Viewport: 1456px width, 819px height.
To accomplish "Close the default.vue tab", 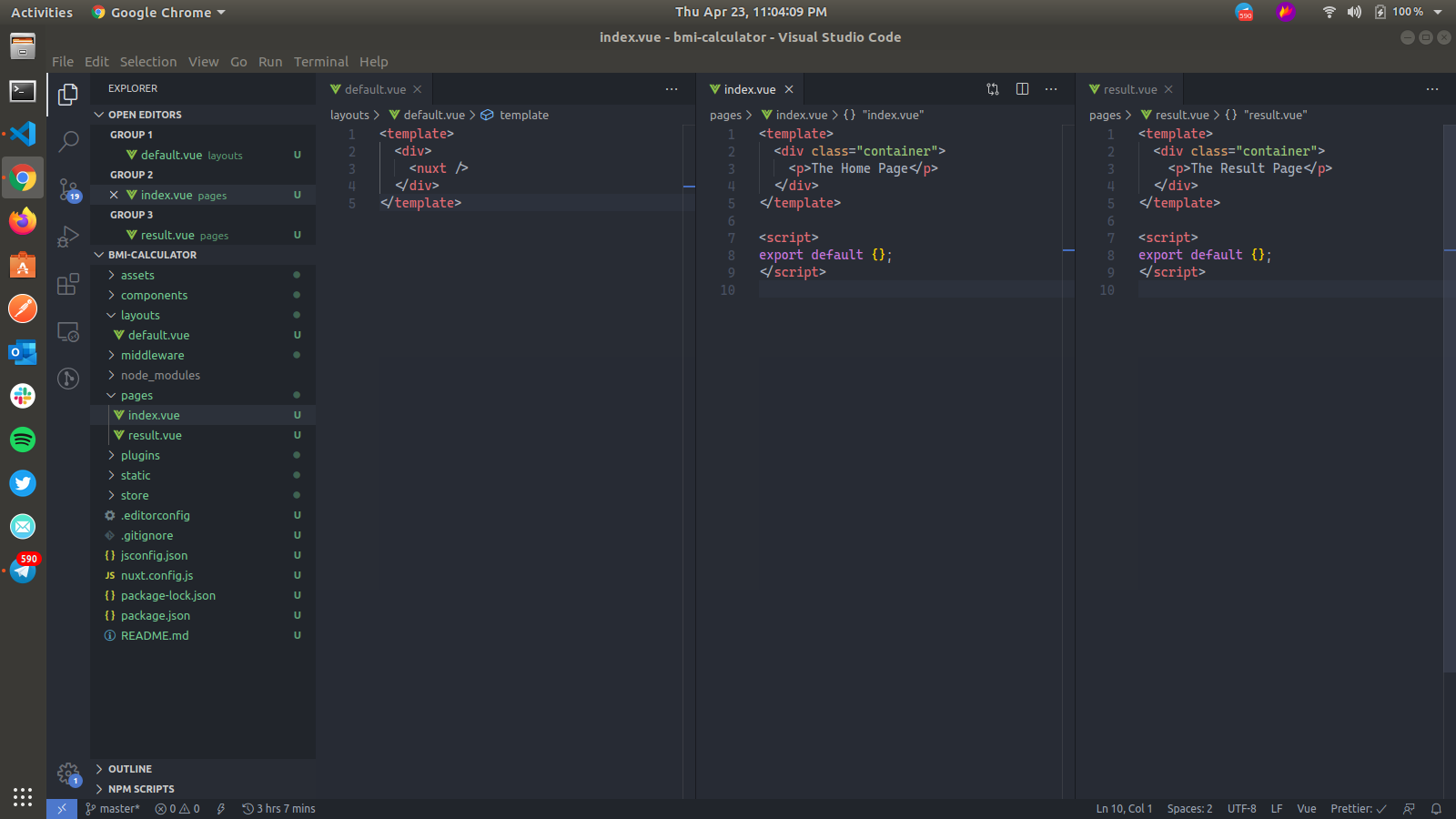I will click(418, 89).
